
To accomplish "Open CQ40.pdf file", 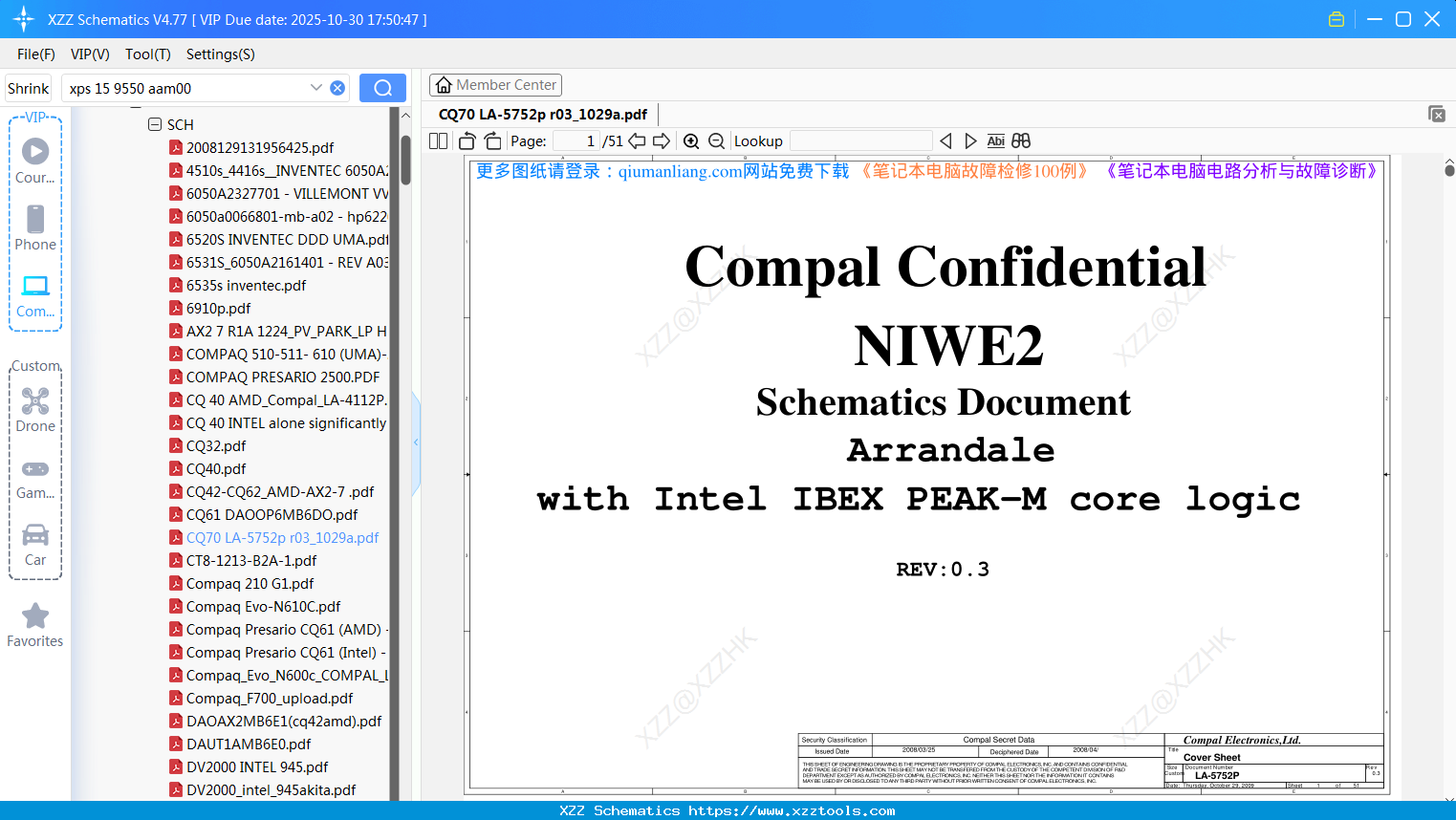I will pyautogui.click(x=216, y=468).
